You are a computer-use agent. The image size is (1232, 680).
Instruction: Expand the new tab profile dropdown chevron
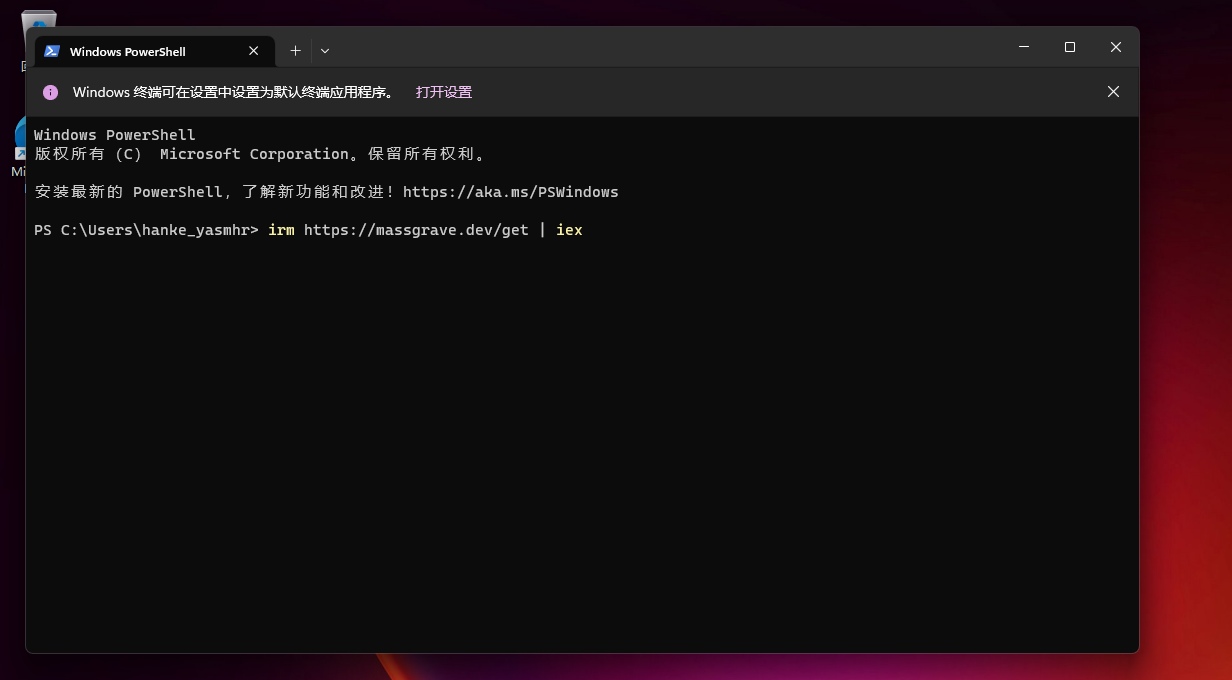[325, 51]
